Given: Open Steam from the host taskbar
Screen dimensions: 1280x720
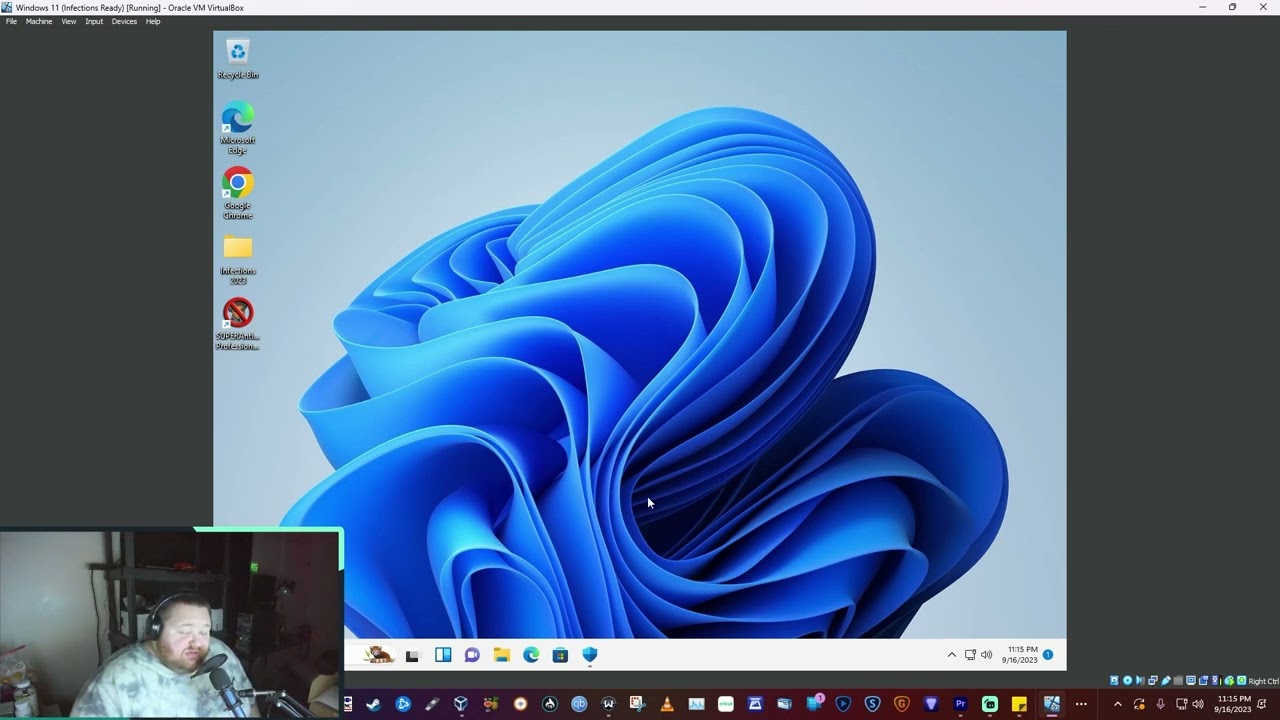Looking at the screenshot, I should 373,704.
